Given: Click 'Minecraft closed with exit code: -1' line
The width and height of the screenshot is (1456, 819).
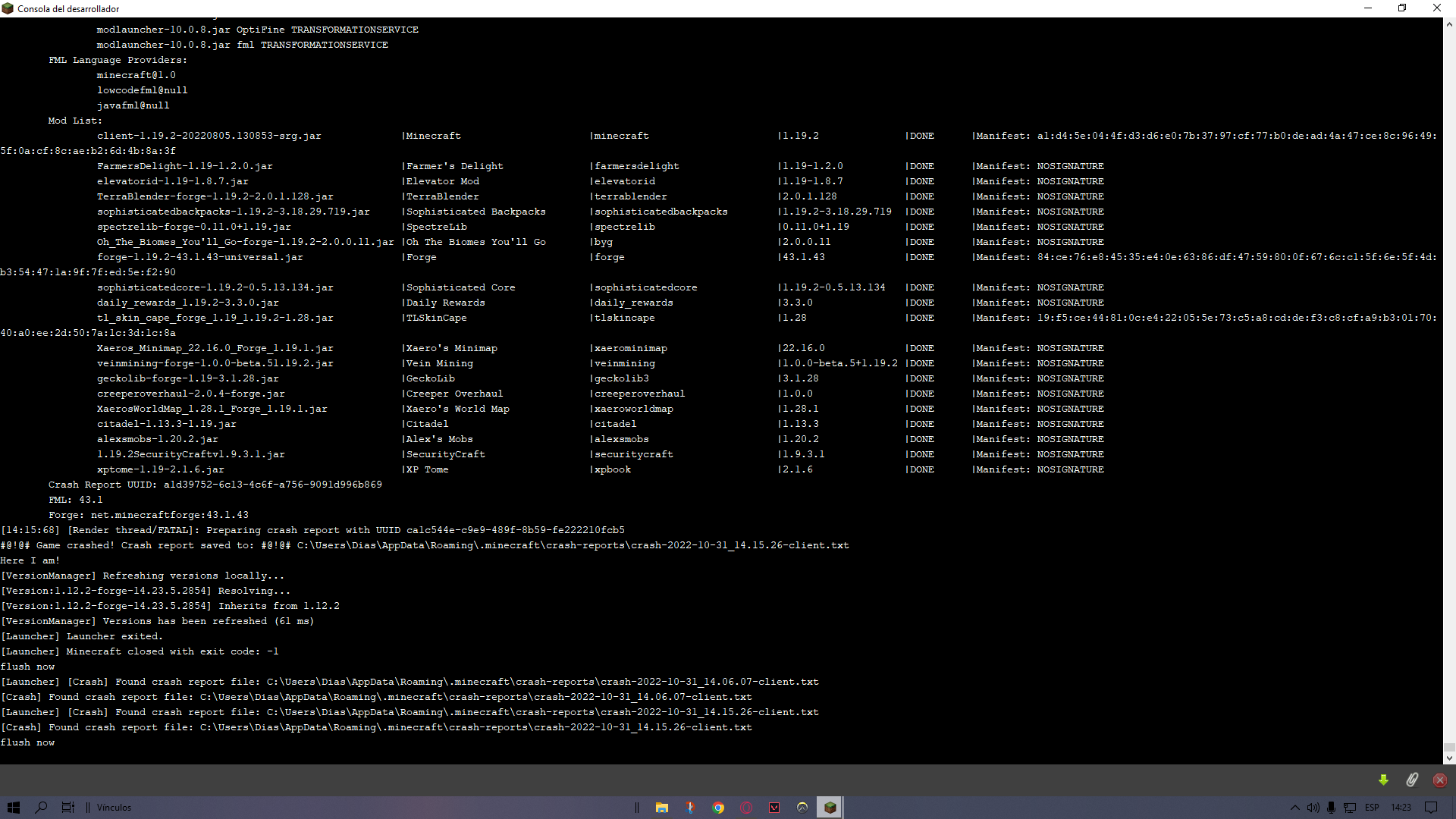Looking at the screenshot, I should (140, 651).
